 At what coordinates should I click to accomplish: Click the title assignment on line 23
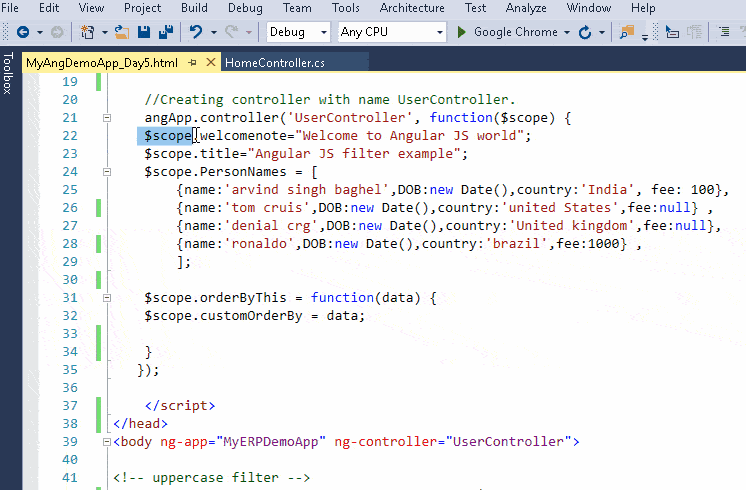click(x=306, y=154)
